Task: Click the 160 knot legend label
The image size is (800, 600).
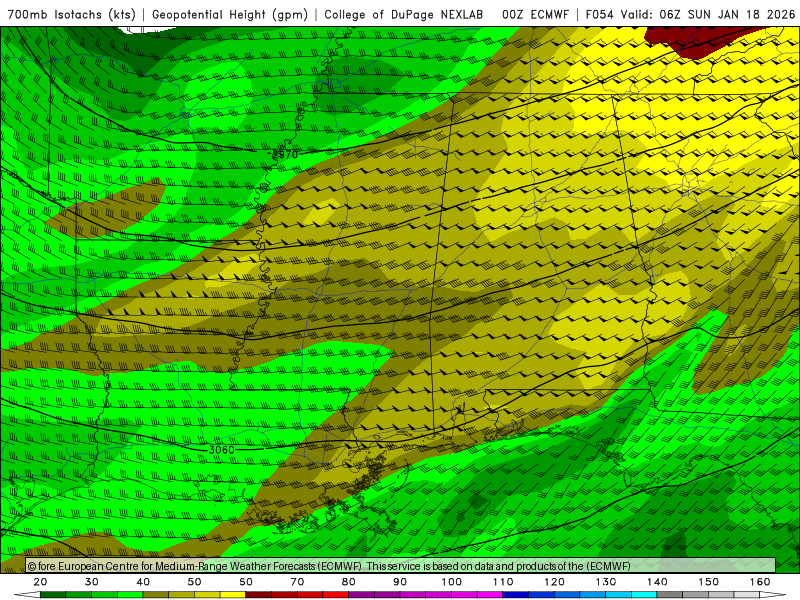Action: coord(760,582)
